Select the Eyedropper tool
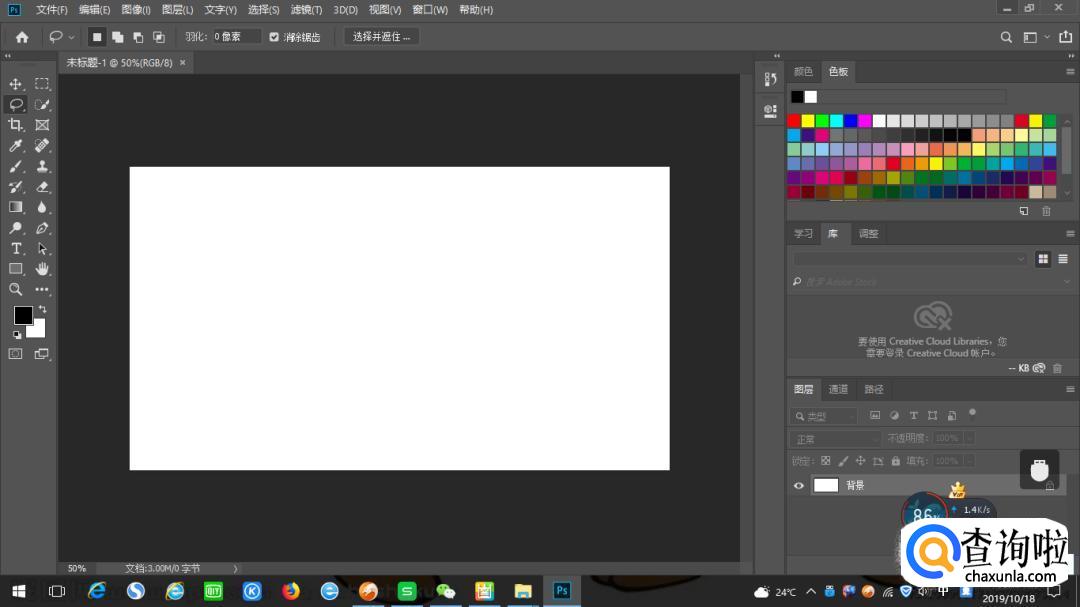Viewport: 1080px width, 607px height. 16,146
